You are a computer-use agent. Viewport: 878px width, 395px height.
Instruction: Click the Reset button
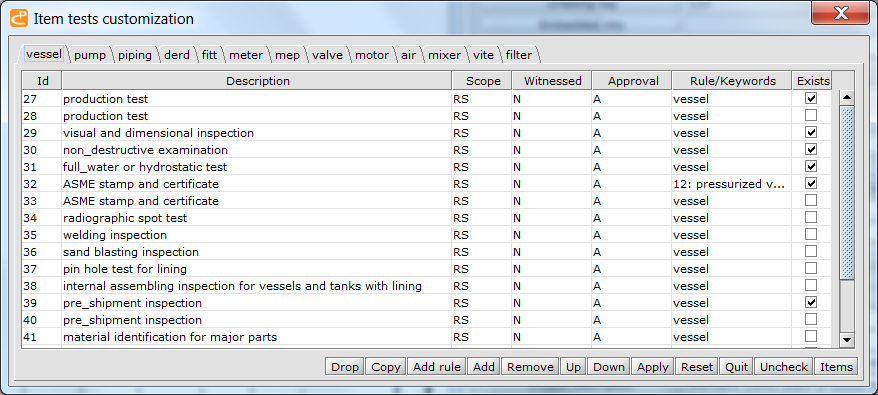(x=697, y=367)
